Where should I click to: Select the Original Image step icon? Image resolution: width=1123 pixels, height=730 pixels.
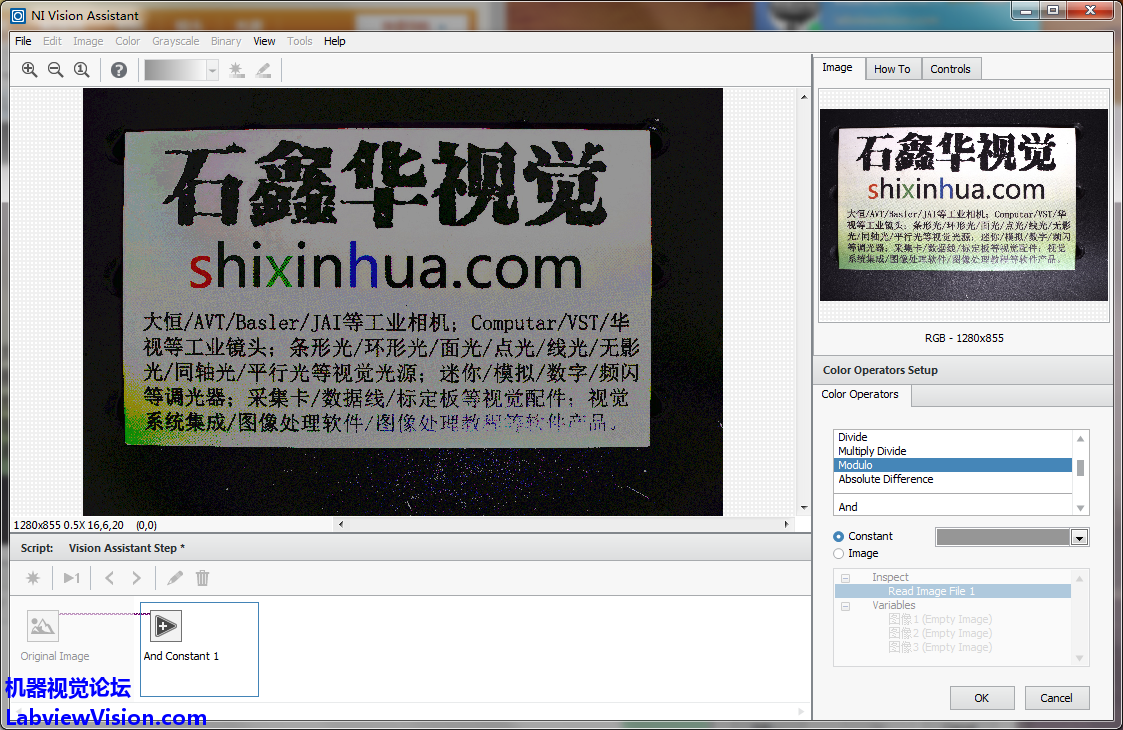42,626
